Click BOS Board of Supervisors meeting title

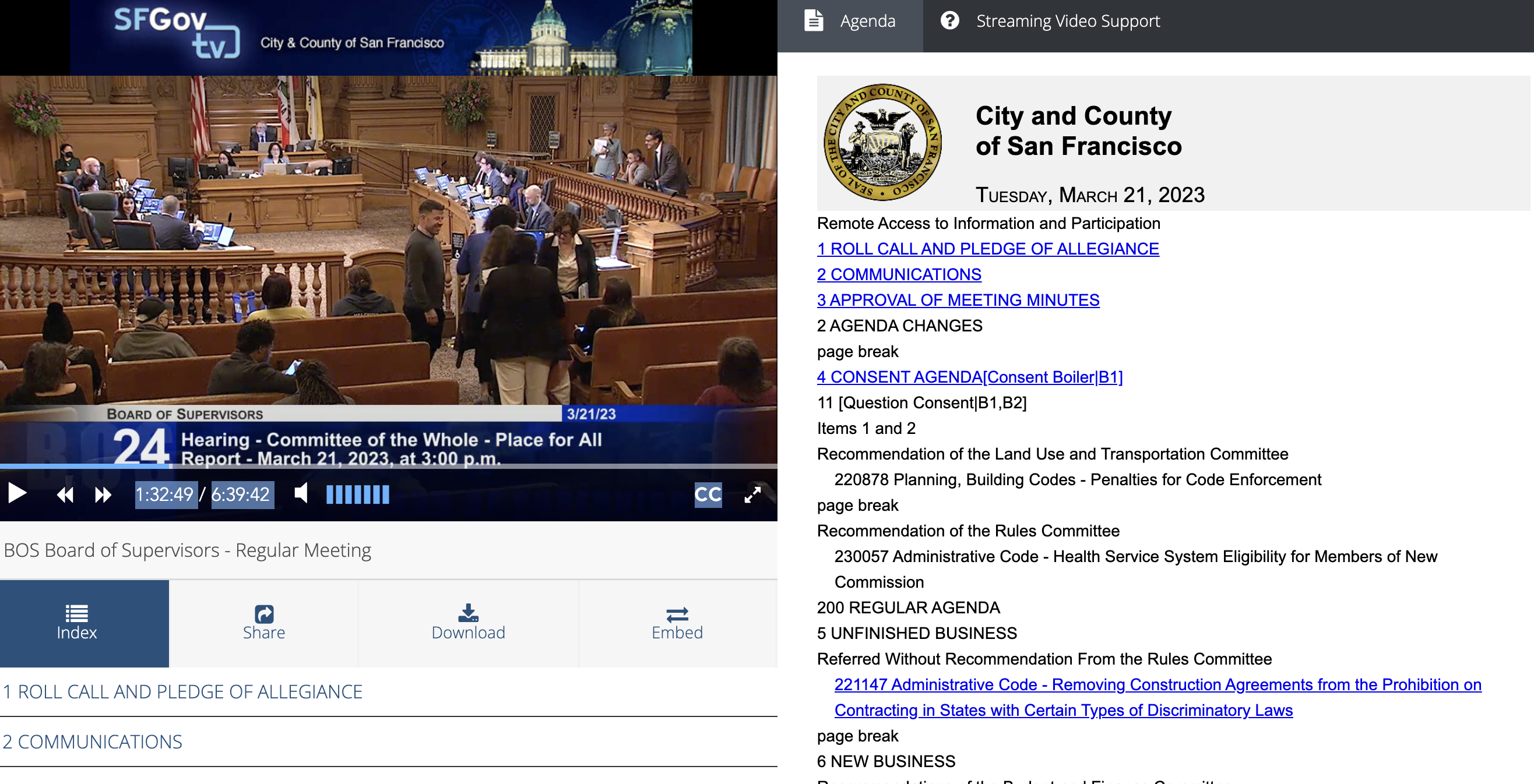tap(188, 549)
